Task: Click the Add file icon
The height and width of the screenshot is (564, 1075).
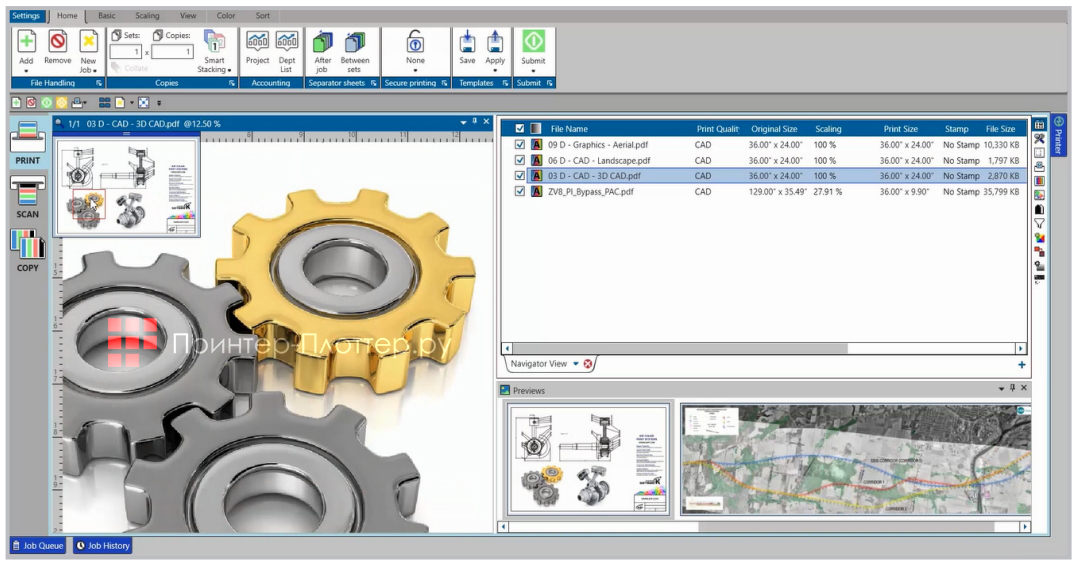Action: pos(27,42)
